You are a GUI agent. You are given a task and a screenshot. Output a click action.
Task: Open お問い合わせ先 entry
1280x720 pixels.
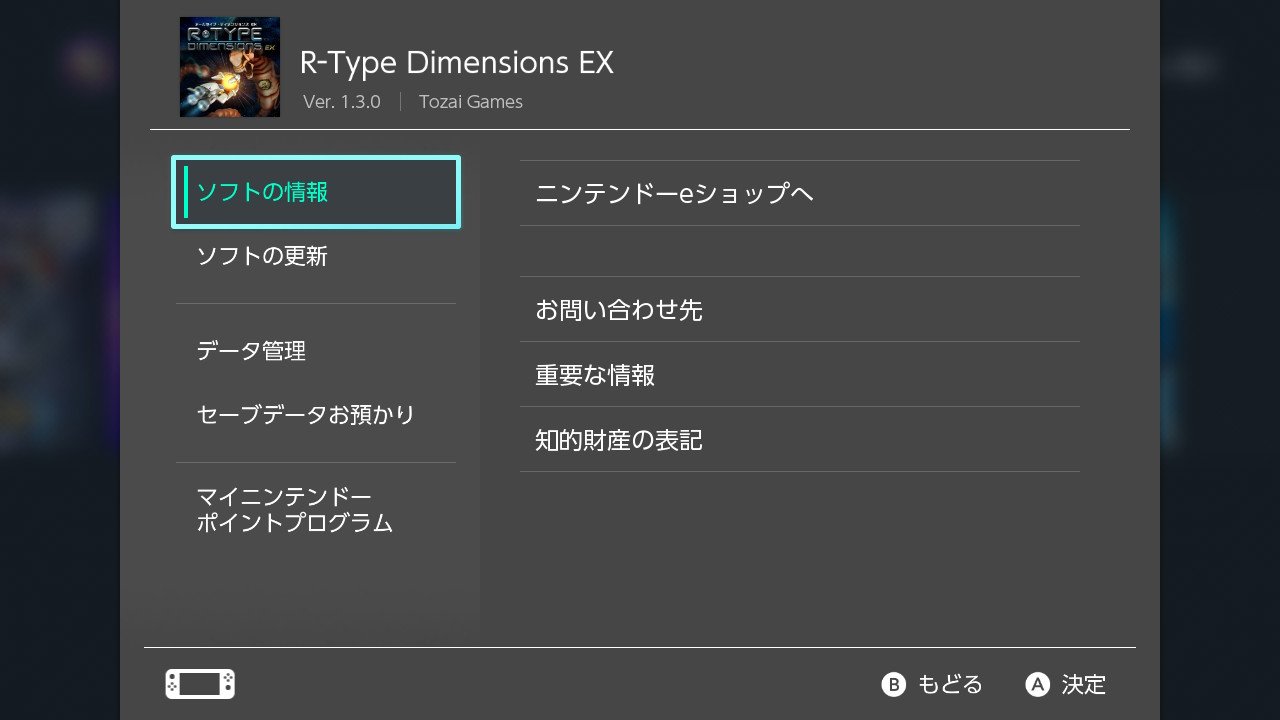point(800,309)
